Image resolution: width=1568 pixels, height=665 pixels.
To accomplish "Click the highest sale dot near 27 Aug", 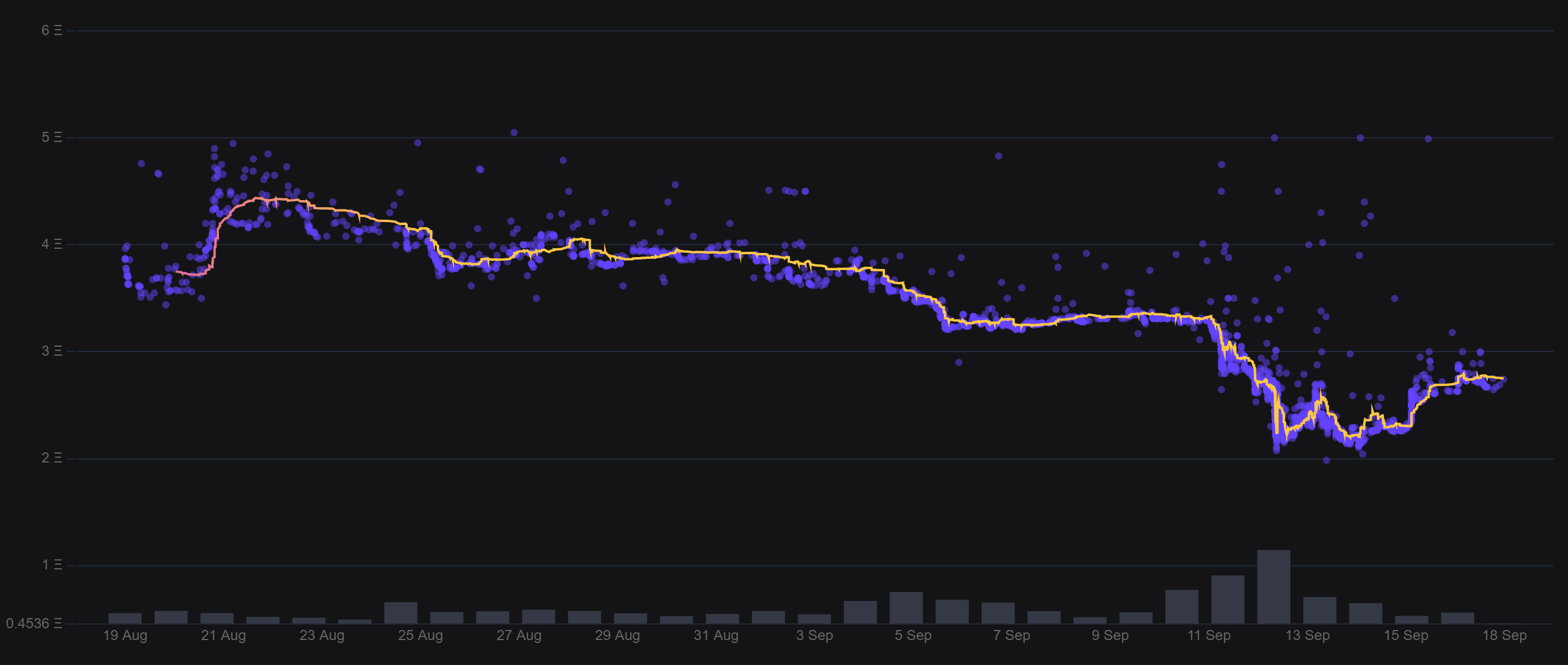I will point(514,132).
